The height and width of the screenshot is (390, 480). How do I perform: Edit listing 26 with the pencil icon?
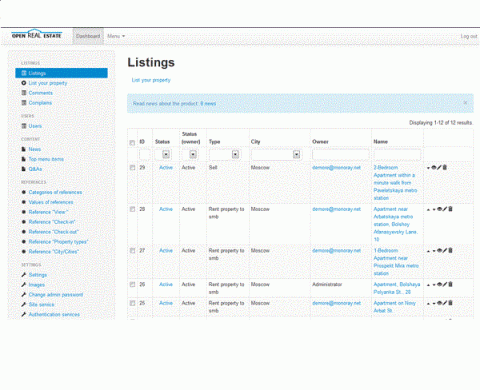445,285
